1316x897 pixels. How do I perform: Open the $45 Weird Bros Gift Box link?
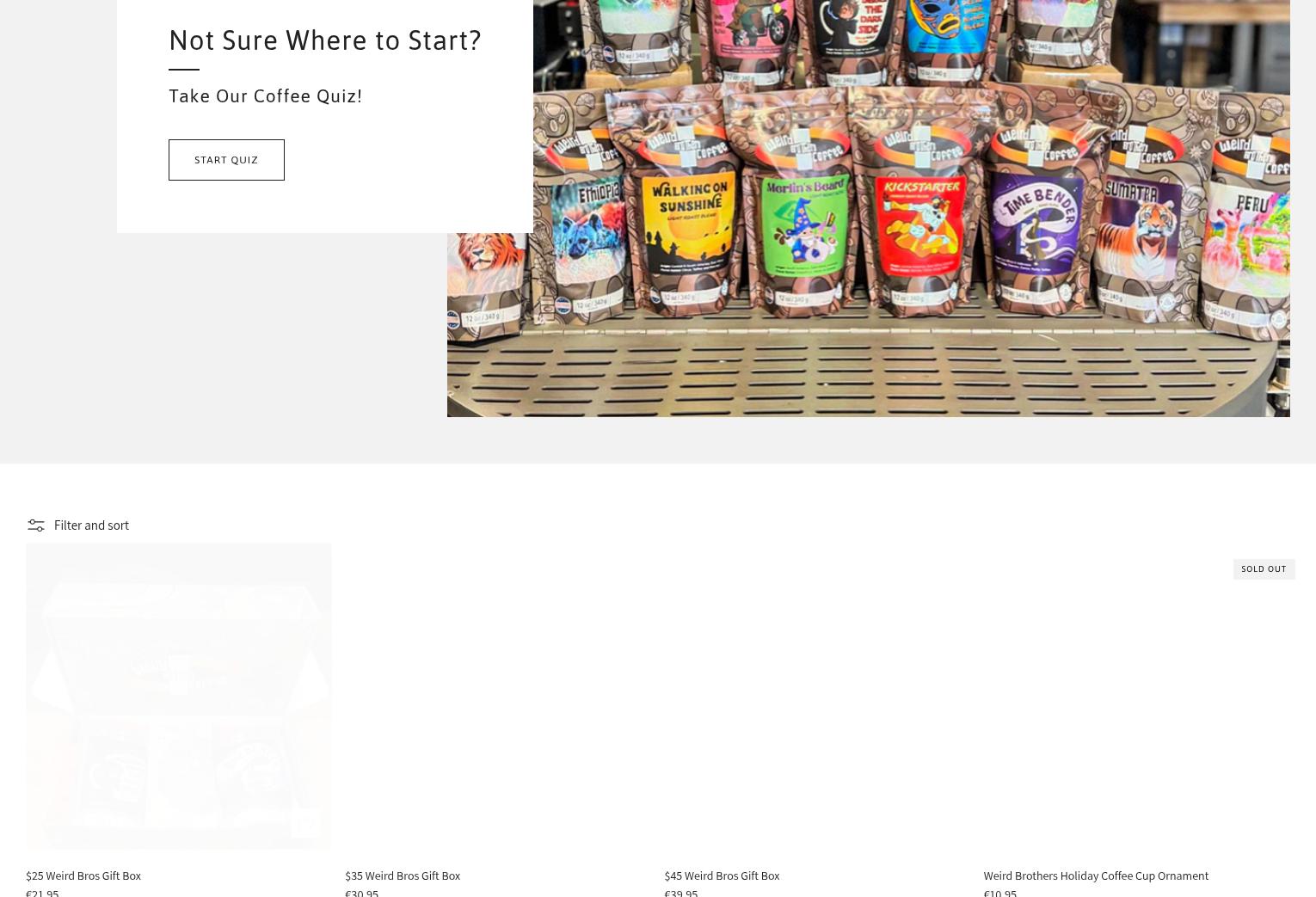(x=722, y=875)
